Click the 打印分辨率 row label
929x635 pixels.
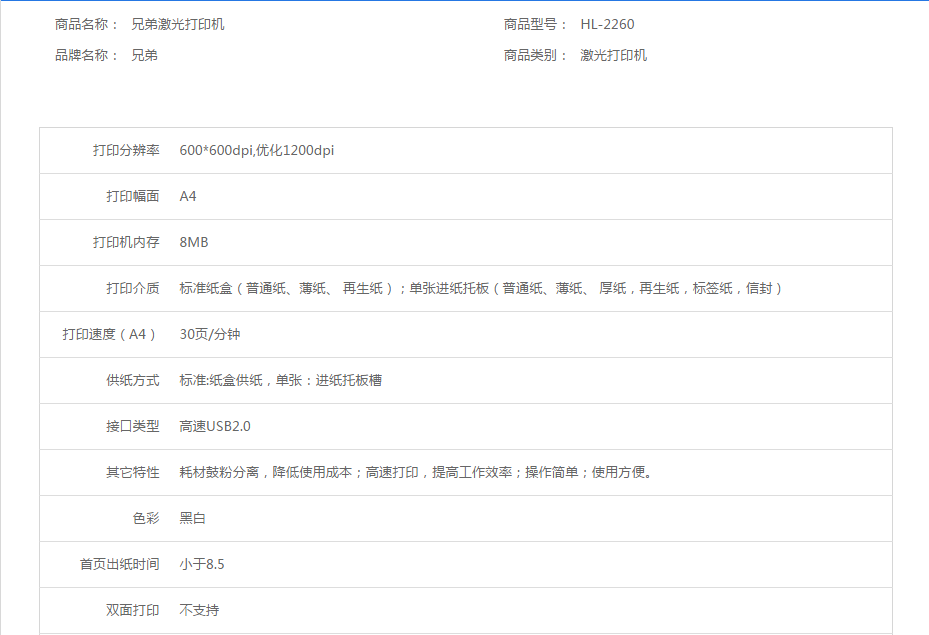click(126, 150)
